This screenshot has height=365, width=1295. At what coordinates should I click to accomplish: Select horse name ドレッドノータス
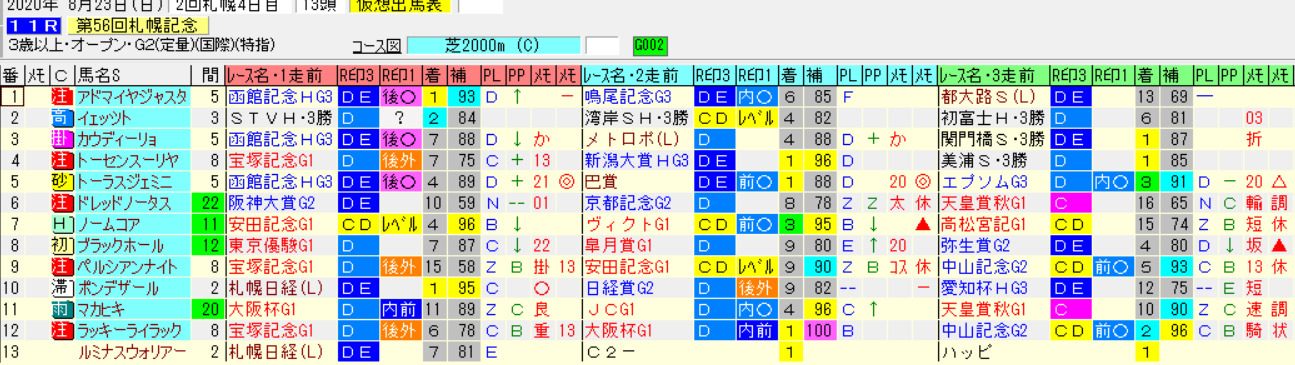click(133, 203)
